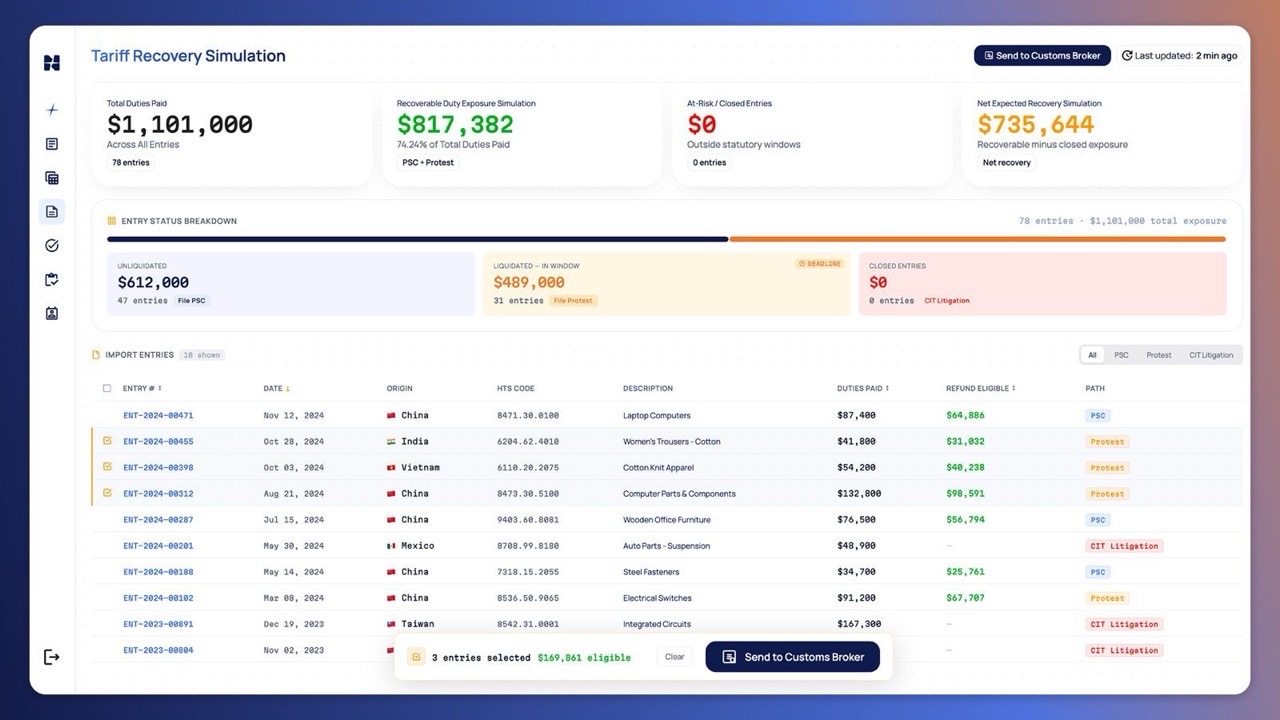Screen dimensions: 1280x720
Task: Open the clipboard check sidebar icon
Action: [52, 279]
